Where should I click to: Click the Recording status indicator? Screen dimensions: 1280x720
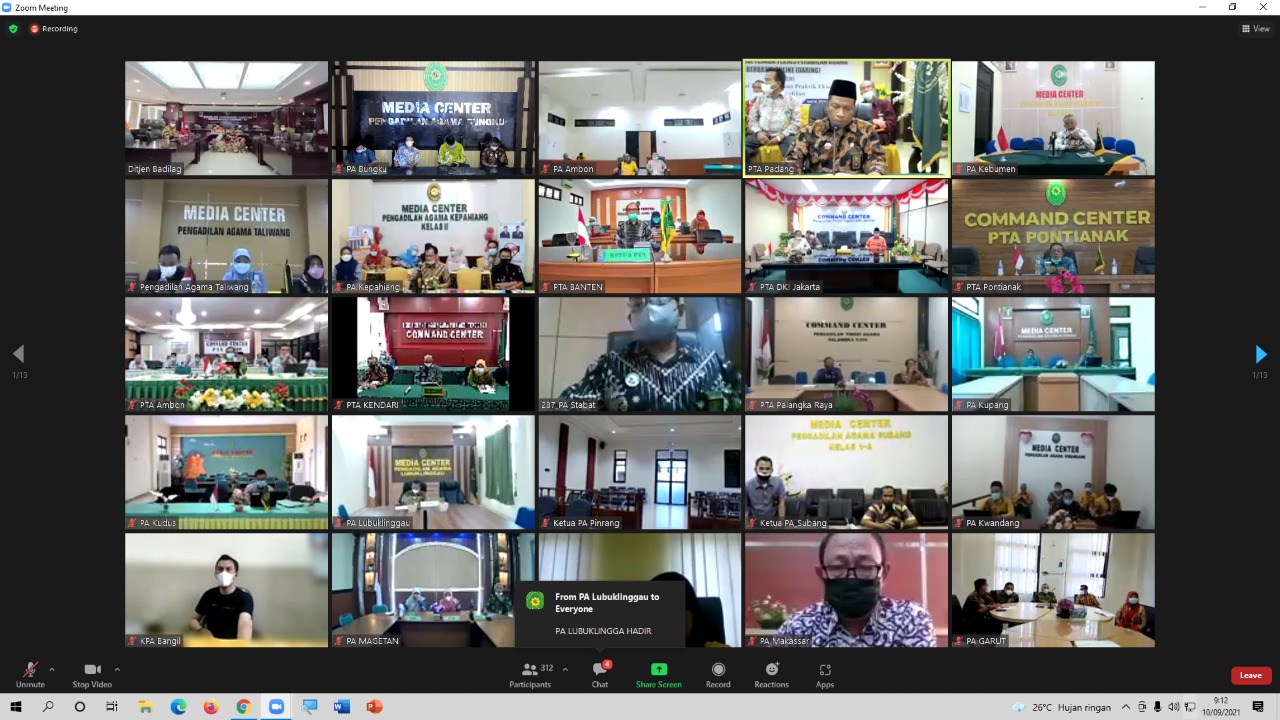[x=54, y=29]
